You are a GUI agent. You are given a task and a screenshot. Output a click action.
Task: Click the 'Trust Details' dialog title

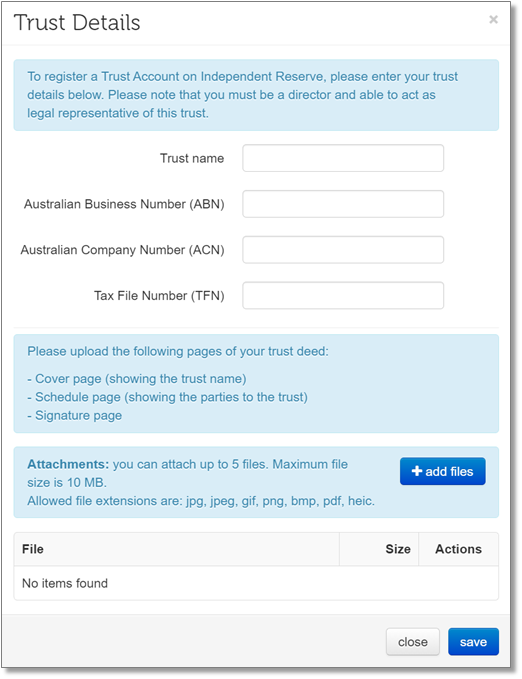coord(77,23)
